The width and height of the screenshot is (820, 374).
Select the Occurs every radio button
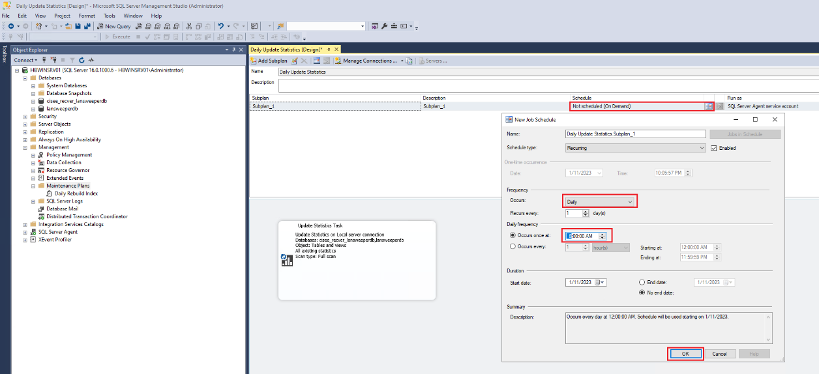pyautogui.click(x=512, y=246)
